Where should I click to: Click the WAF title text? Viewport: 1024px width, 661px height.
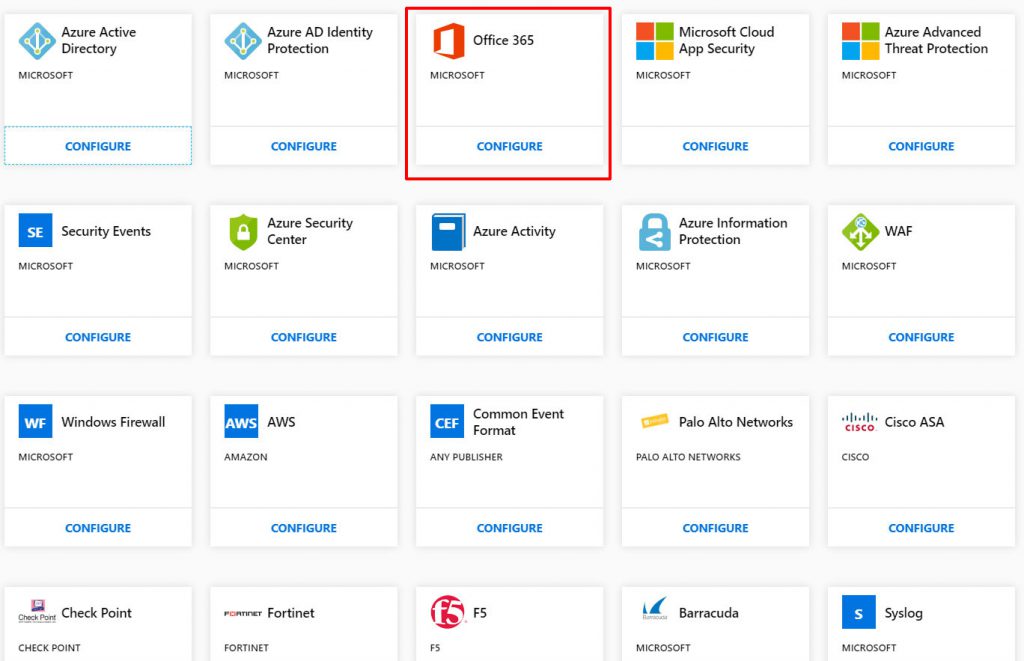898,231
